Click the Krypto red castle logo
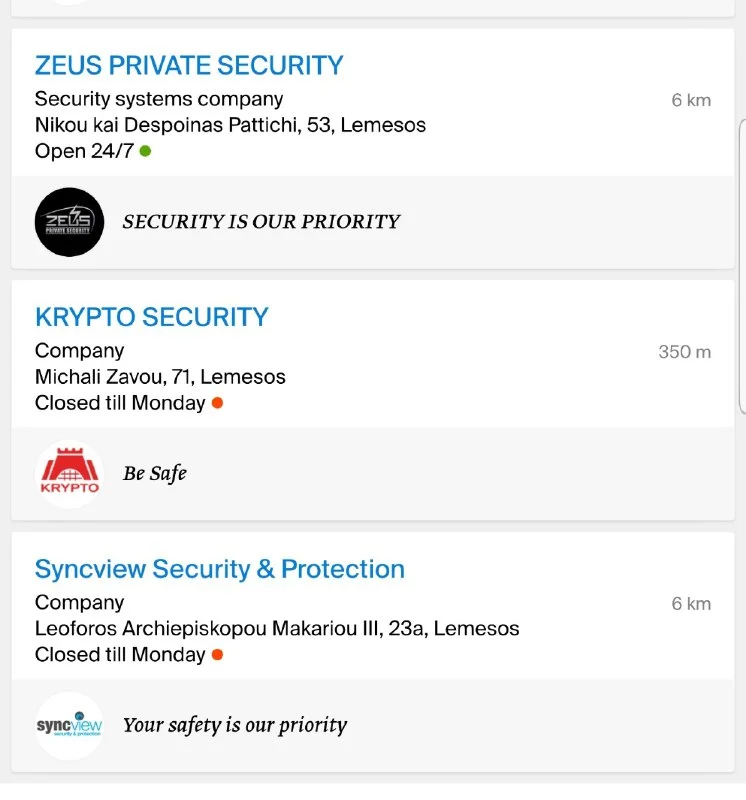Screen dimensions: 746x800 pyautogui.click(x=69, y=474)
